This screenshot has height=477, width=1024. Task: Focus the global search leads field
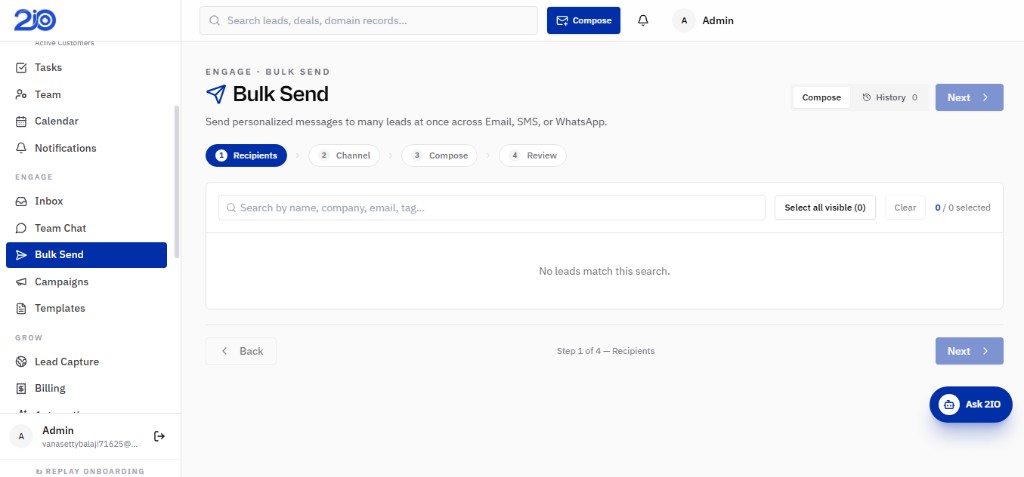[x=368, y=21]
